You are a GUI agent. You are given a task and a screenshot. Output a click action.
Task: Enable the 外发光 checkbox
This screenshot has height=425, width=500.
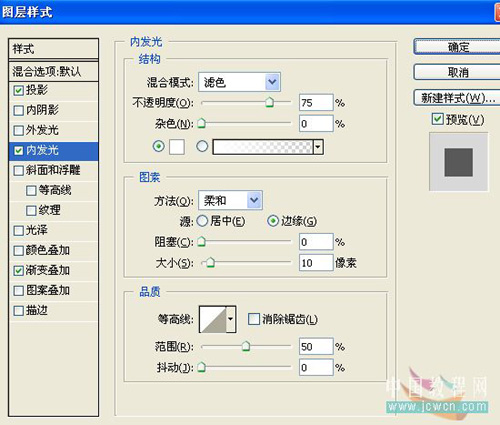(19, 131)
